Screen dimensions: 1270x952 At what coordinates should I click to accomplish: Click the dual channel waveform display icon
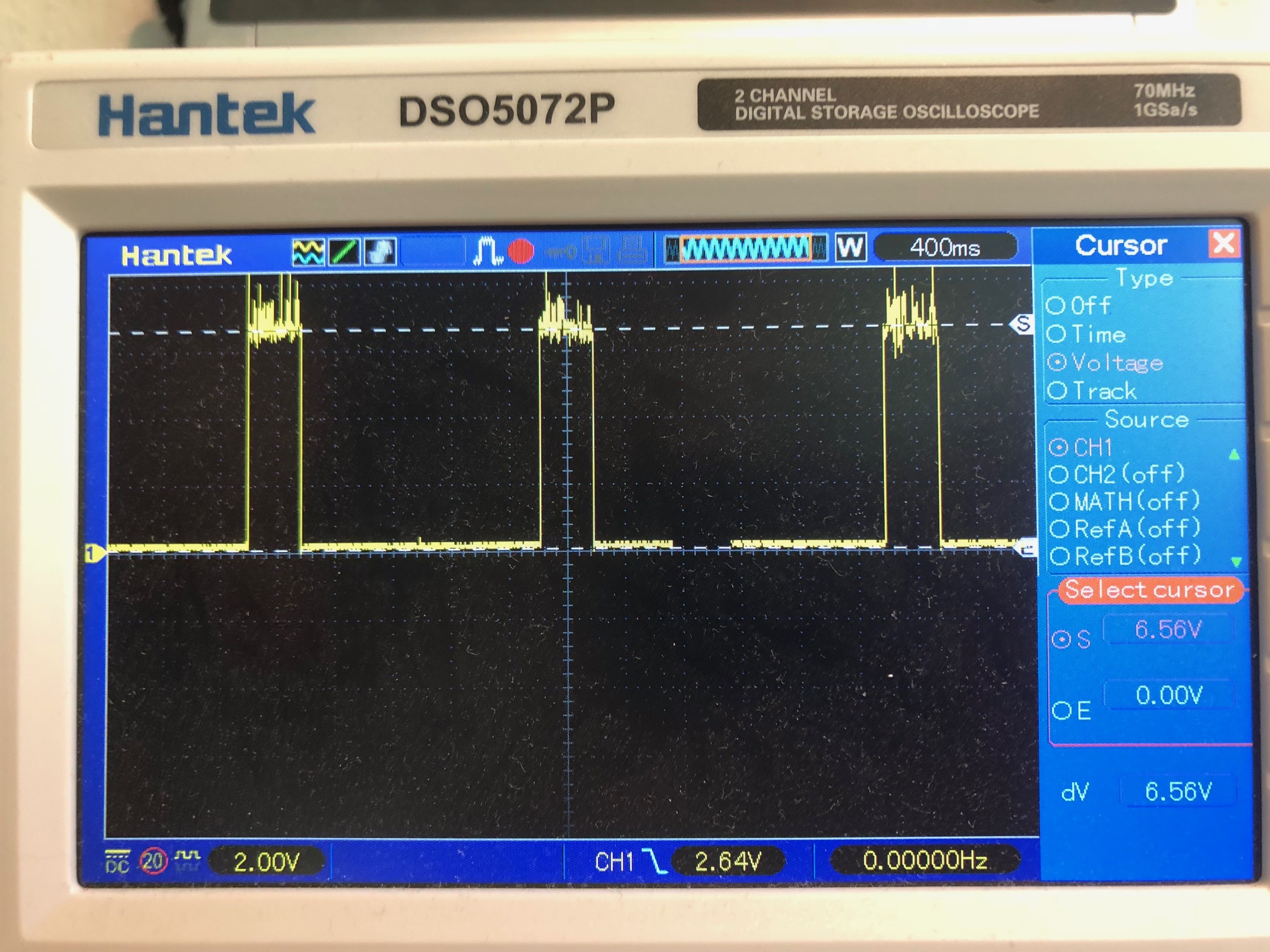[x=309, y=250]
